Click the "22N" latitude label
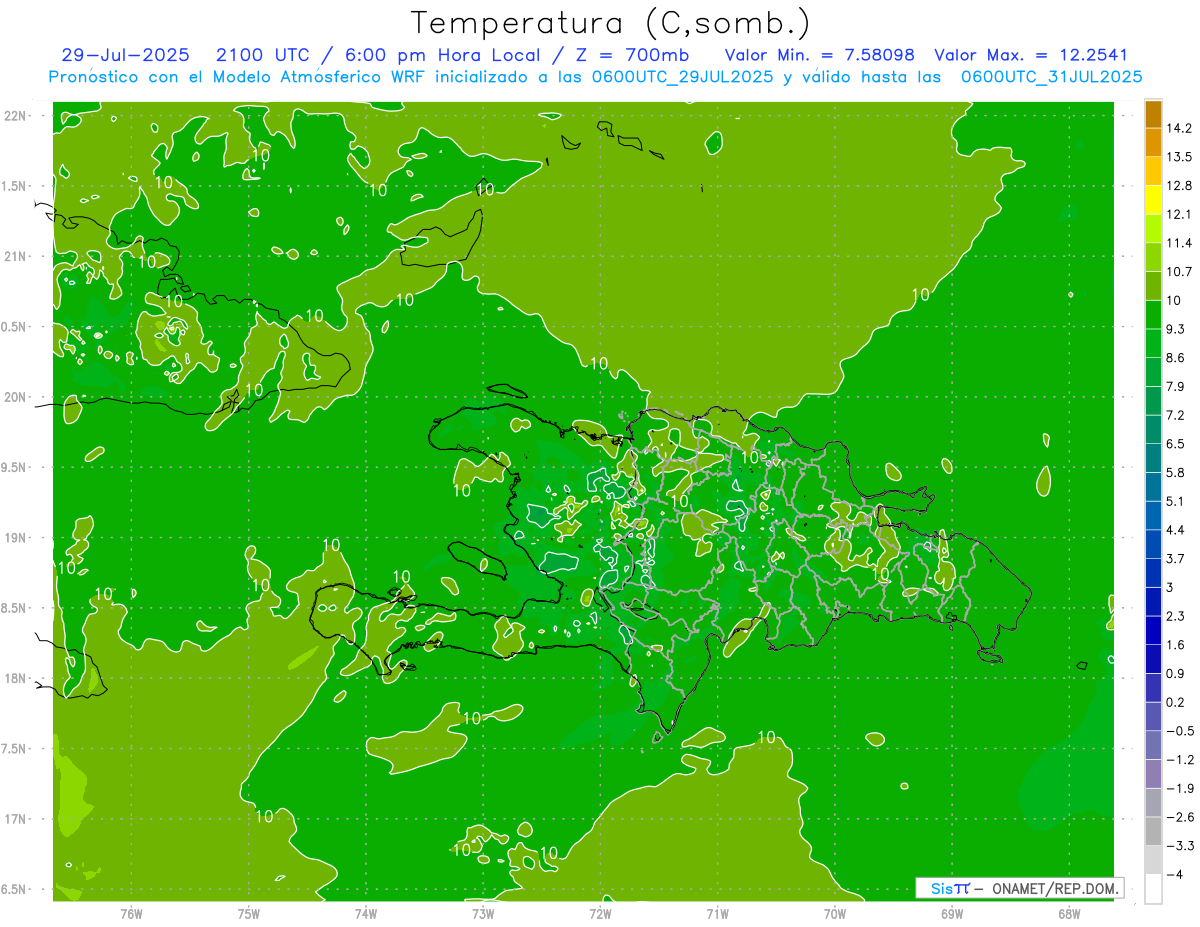Screen dimensions: 1200x927 [x=15, y=115]
